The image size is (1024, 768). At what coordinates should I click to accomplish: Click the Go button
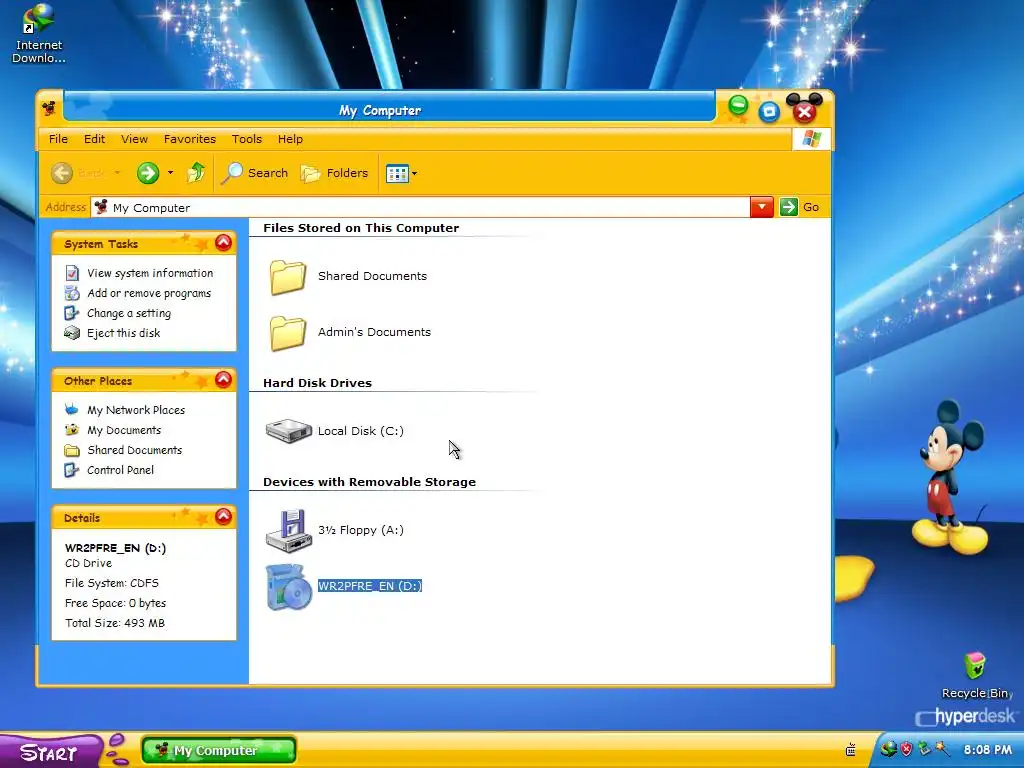tap(799, 207)
